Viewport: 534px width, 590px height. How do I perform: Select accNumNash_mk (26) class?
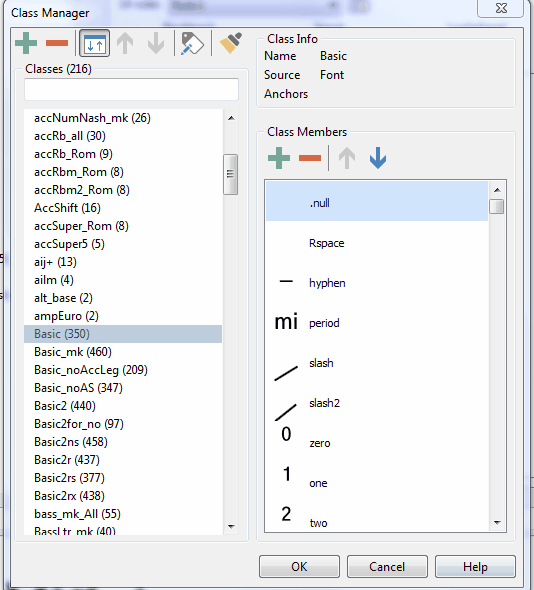pyautogui.click(x=123, y=118)
